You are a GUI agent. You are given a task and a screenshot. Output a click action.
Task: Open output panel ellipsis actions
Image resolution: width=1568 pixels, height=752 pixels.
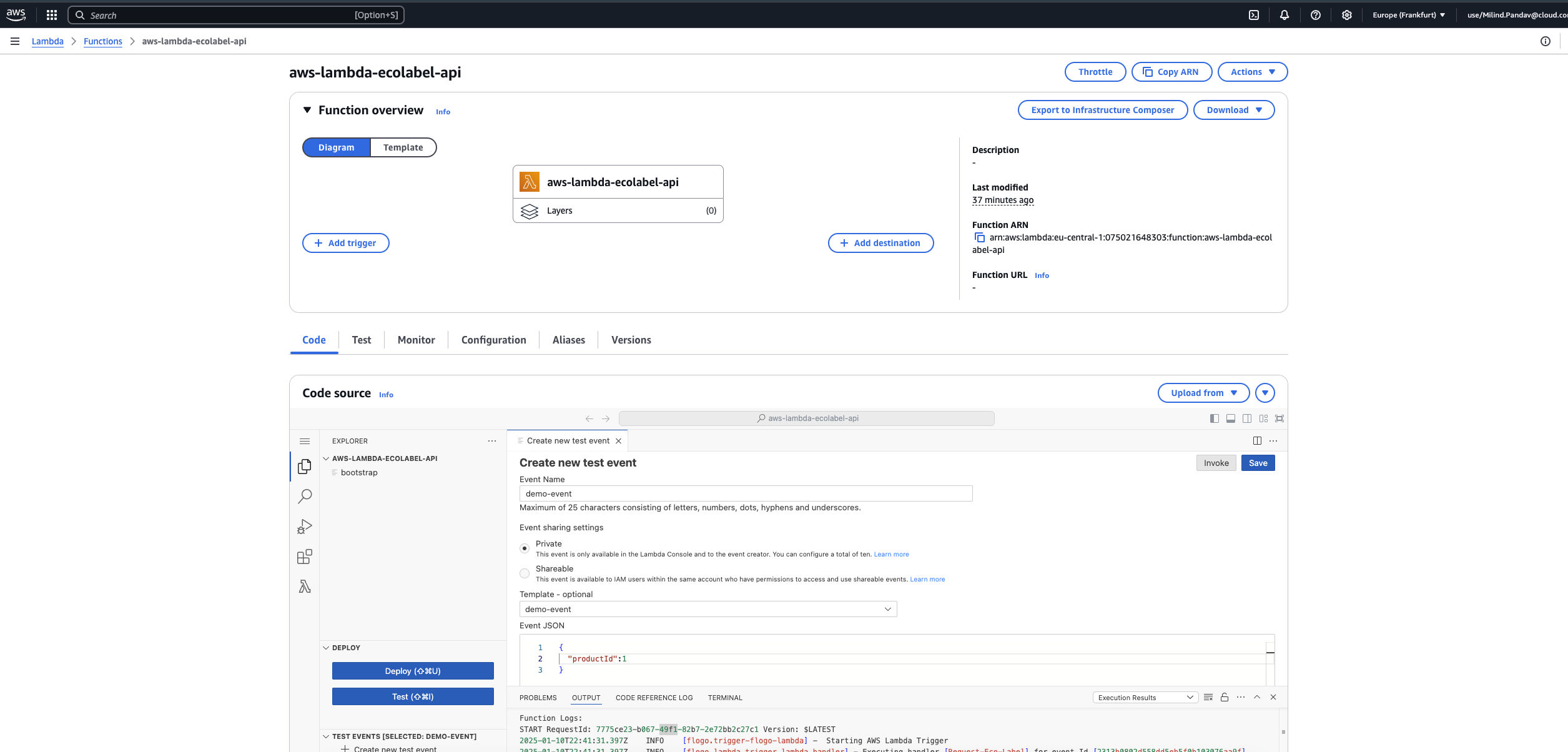point(1241,697)
